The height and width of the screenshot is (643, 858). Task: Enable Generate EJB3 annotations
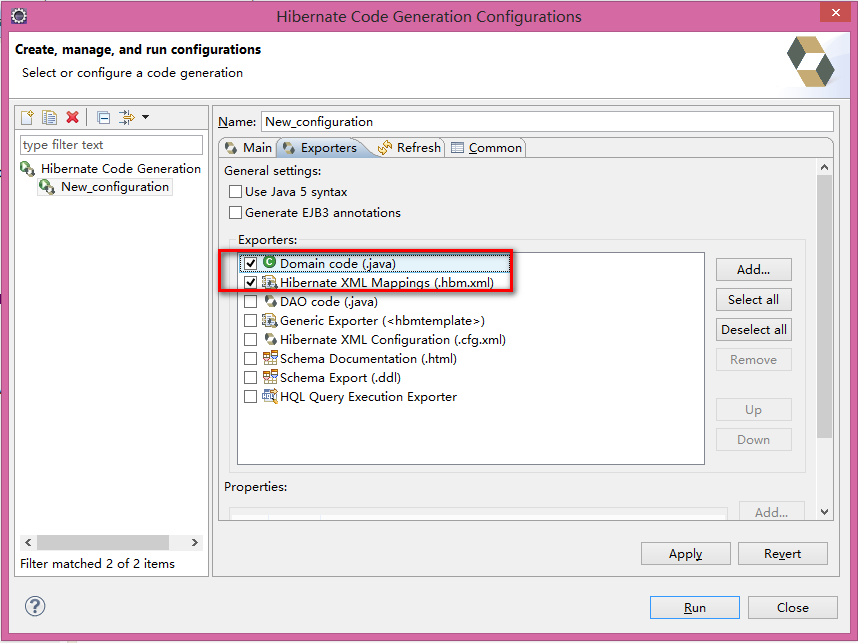pyautogui.click(x=235, y=212)
